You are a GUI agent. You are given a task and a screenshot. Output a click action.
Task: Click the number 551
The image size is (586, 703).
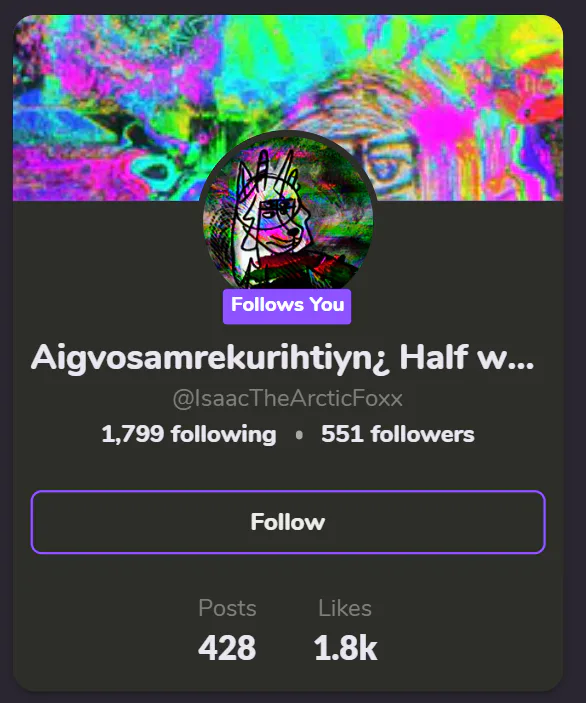pos(342,434)
